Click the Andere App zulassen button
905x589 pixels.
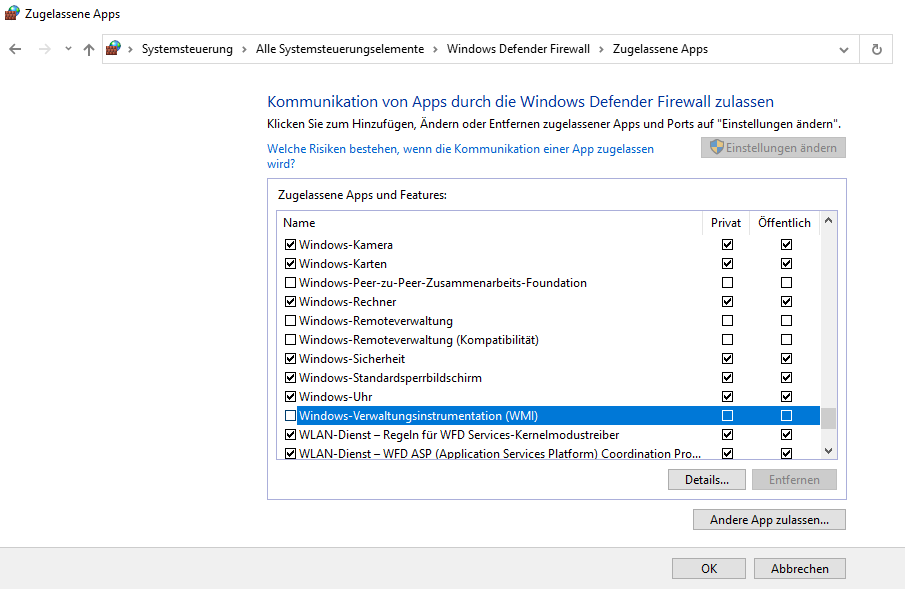769,519
